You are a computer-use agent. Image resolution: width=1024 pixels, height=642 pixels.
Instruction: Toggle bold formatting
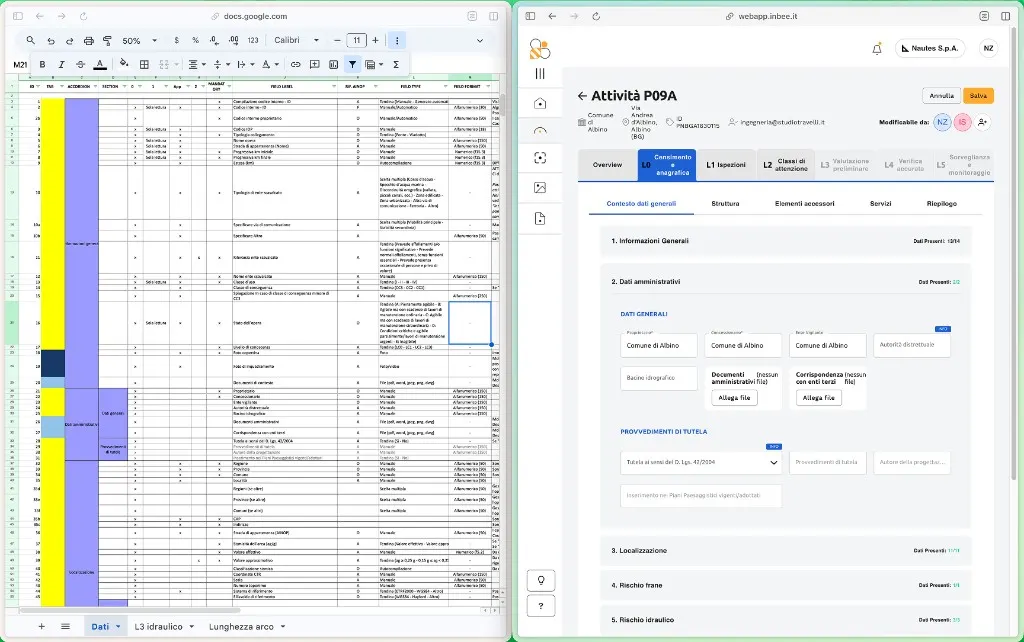(42, 64)
